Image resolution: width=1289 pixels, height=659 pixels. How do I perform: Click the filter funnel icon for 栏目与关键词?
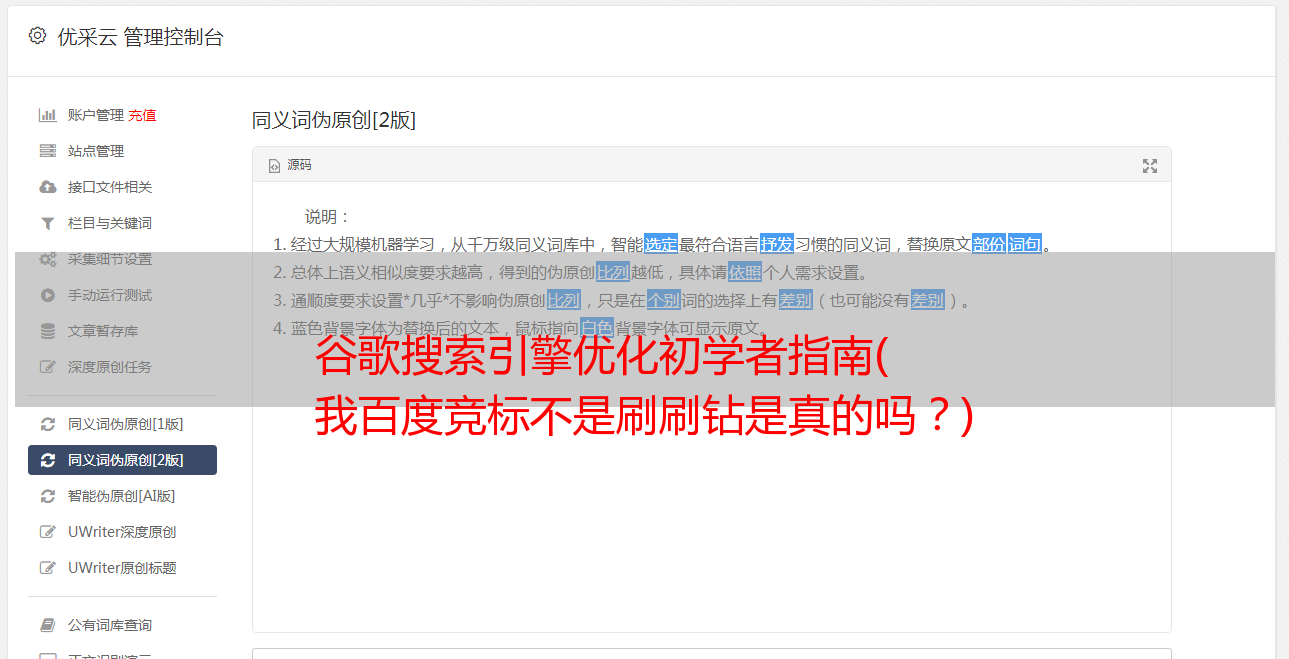click(47, 223)
